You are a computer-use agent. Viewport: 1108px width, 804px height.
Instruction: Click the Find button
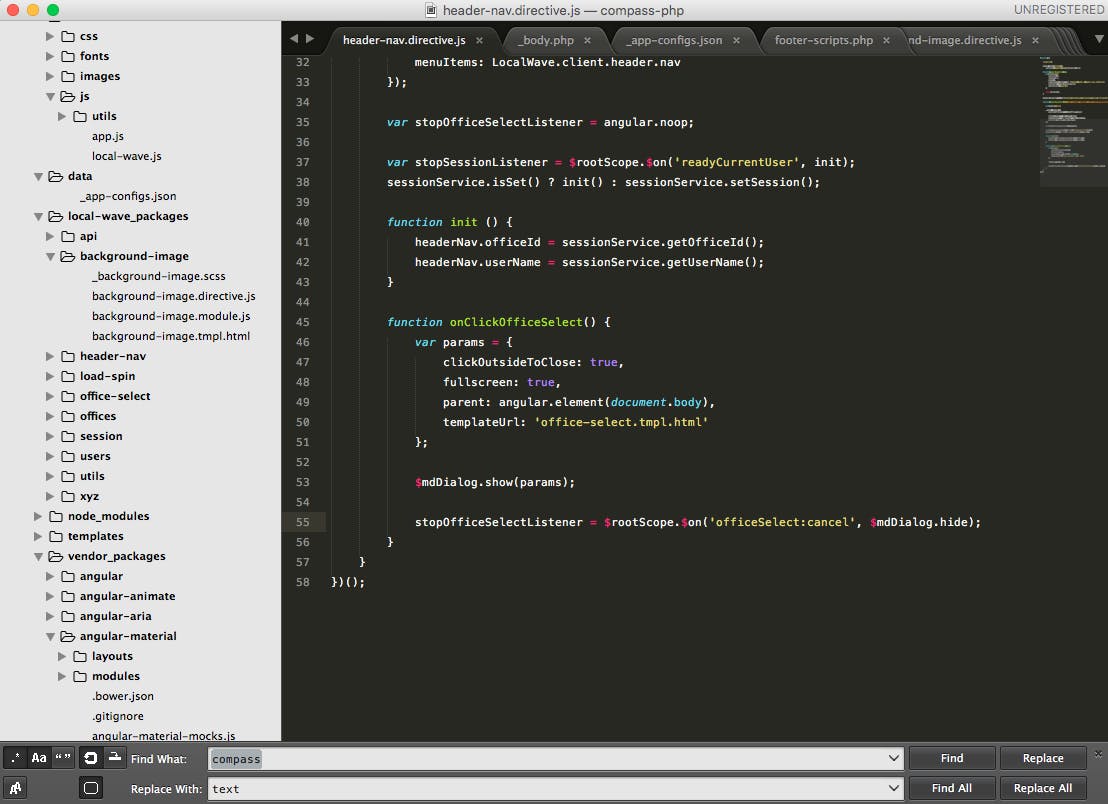951,758
